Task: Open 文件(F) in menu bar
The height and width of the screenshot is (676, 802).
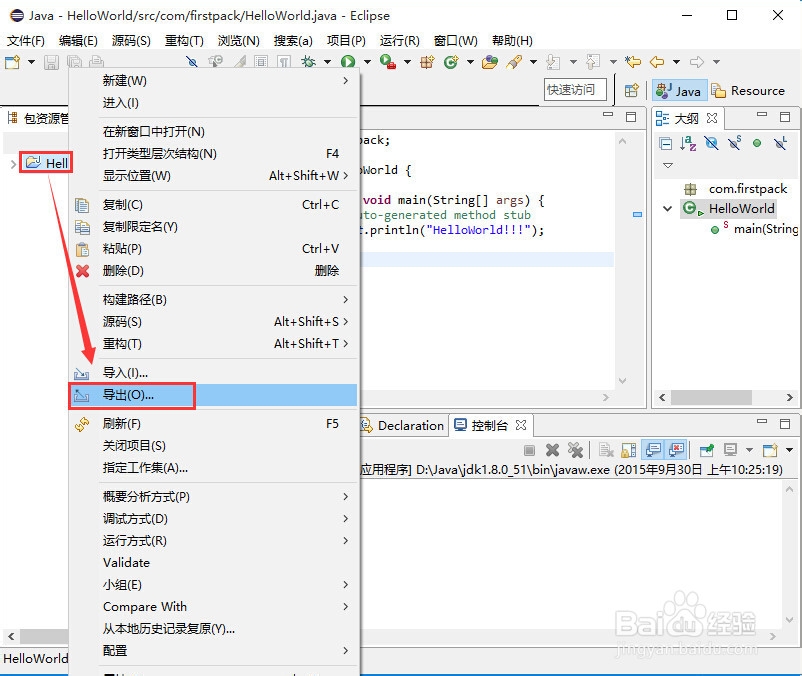Action: pyautogui.click(x=26, y=40)
